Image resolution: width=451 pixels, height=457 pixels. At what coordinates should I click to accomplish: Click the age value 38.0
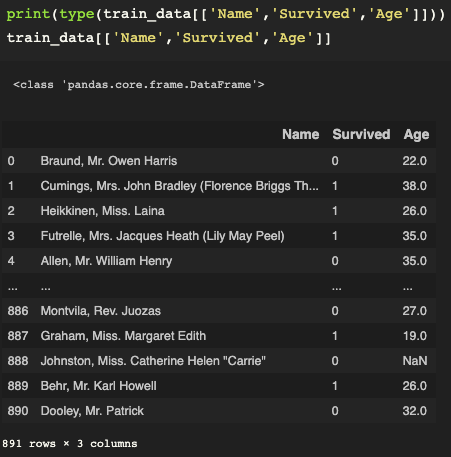[x=415, y=186]
